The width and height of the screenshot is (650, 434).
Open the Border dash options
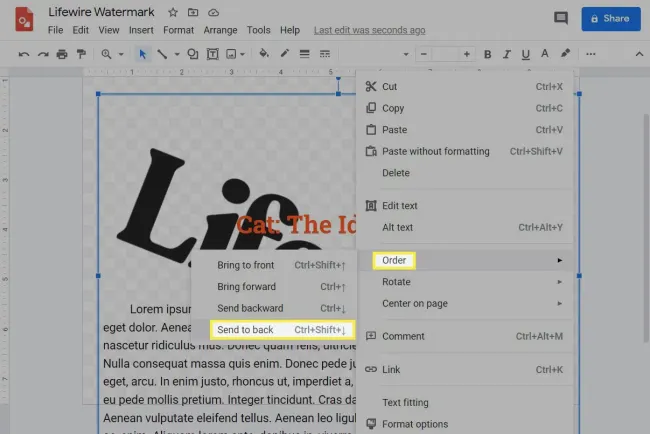click(325, 54)
